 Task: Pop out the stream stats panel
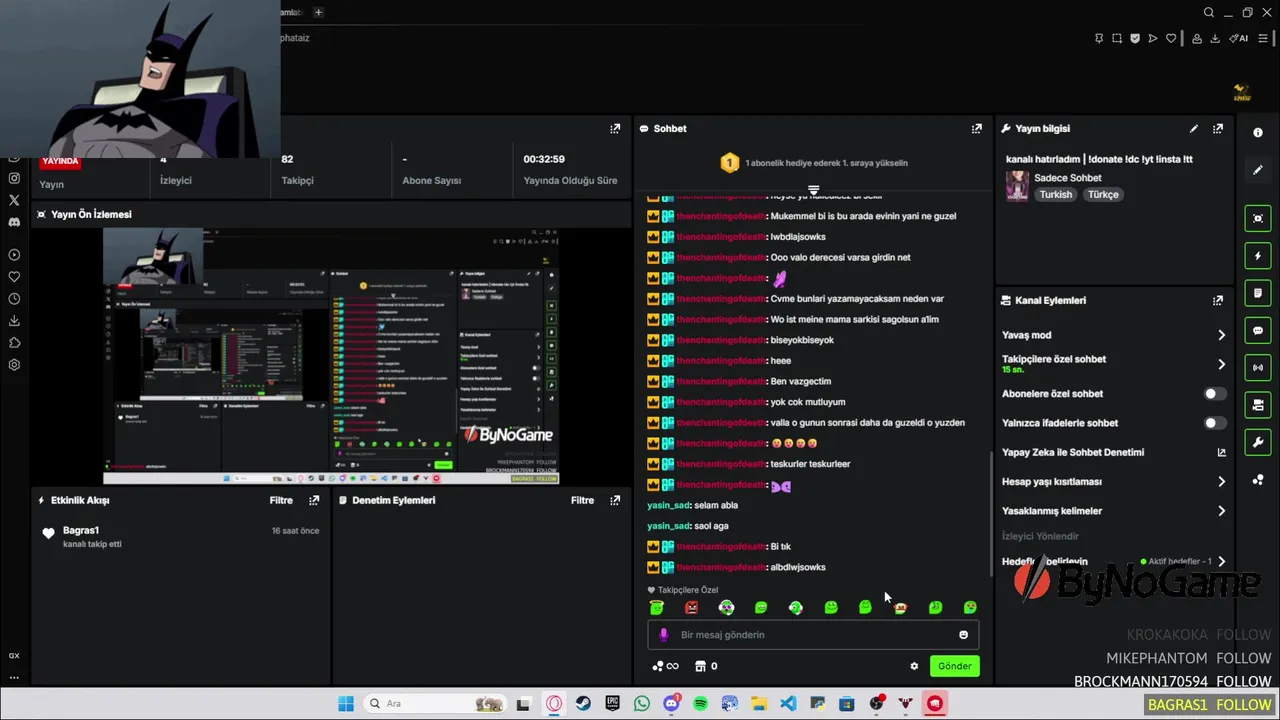click(x=615, y=128)
